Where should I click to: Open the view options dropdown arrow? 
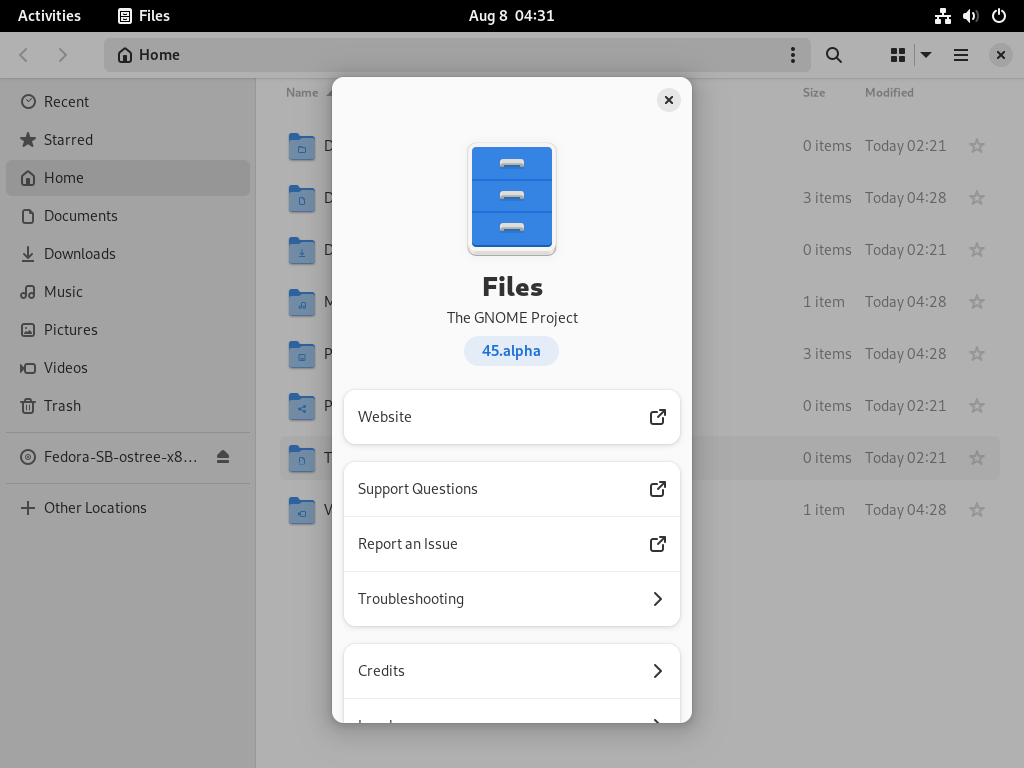926,55
